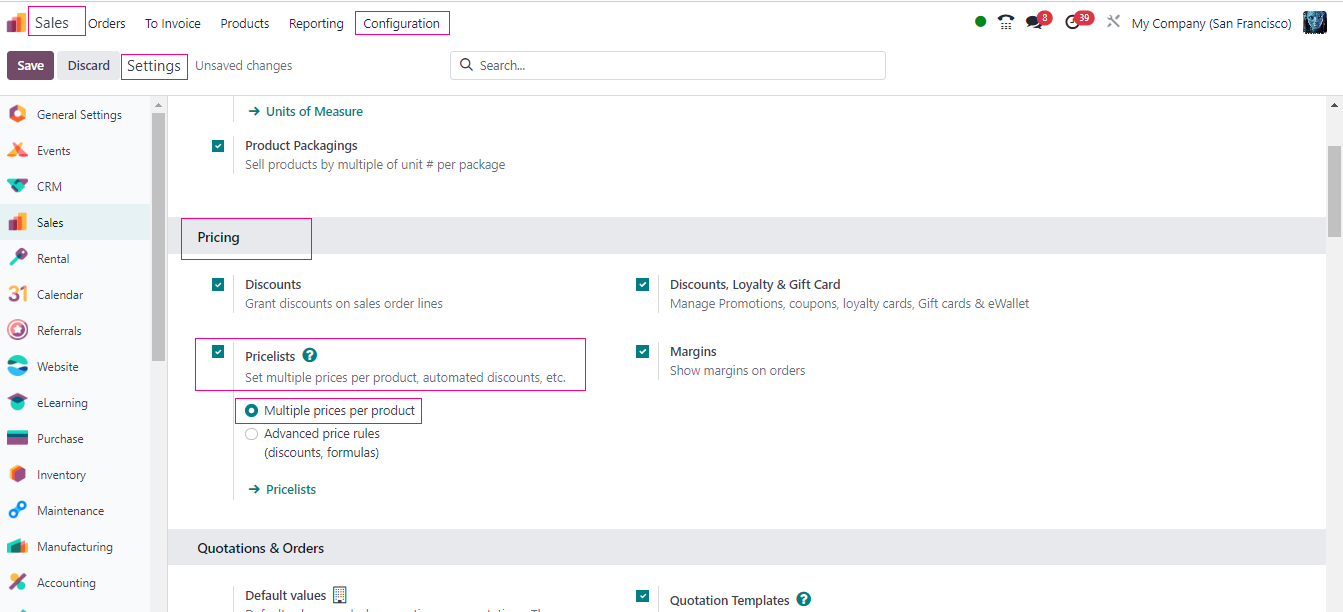Click the help icon beside Quotation Templates
The height and width of the screenshot is (612, 1343).
[x=804, y=600]
